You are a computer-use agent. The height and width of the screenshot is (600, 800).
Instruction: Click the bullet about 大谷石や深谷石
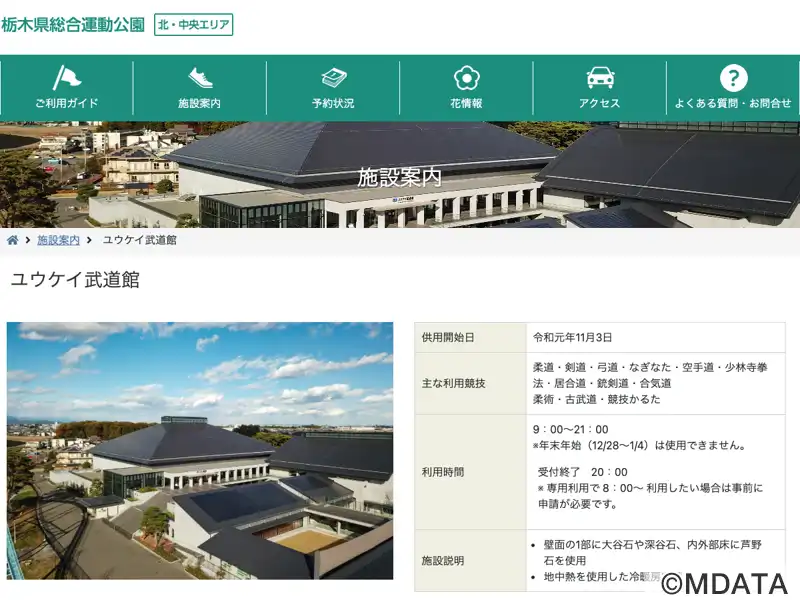[x=652, y=553]
